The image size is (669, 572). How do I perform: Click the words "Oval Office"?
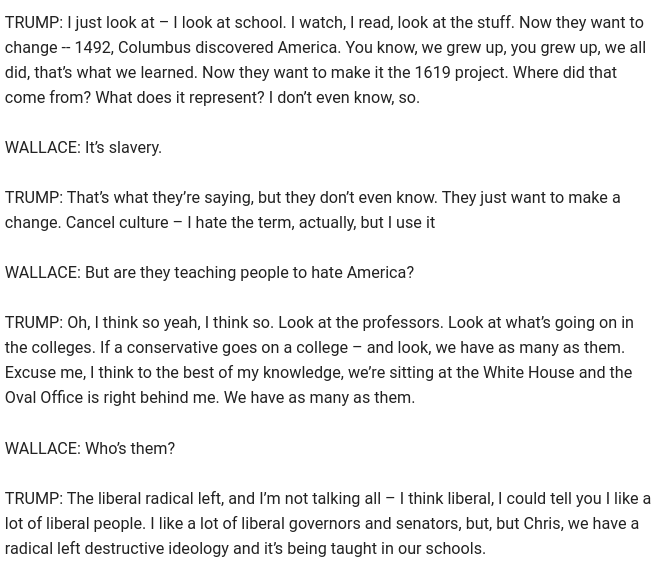pyautogui.click(x=43, y=397)
